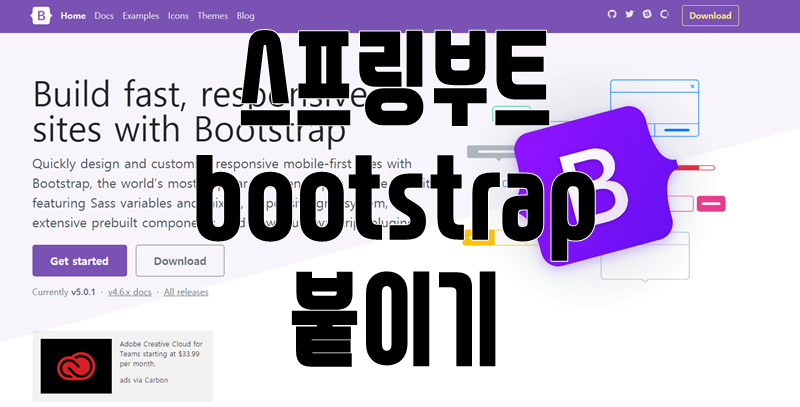Screen dimensions: 800x407
Task: Open the Themes nav item
Action: pyautogui.click(x=212, y=16)
